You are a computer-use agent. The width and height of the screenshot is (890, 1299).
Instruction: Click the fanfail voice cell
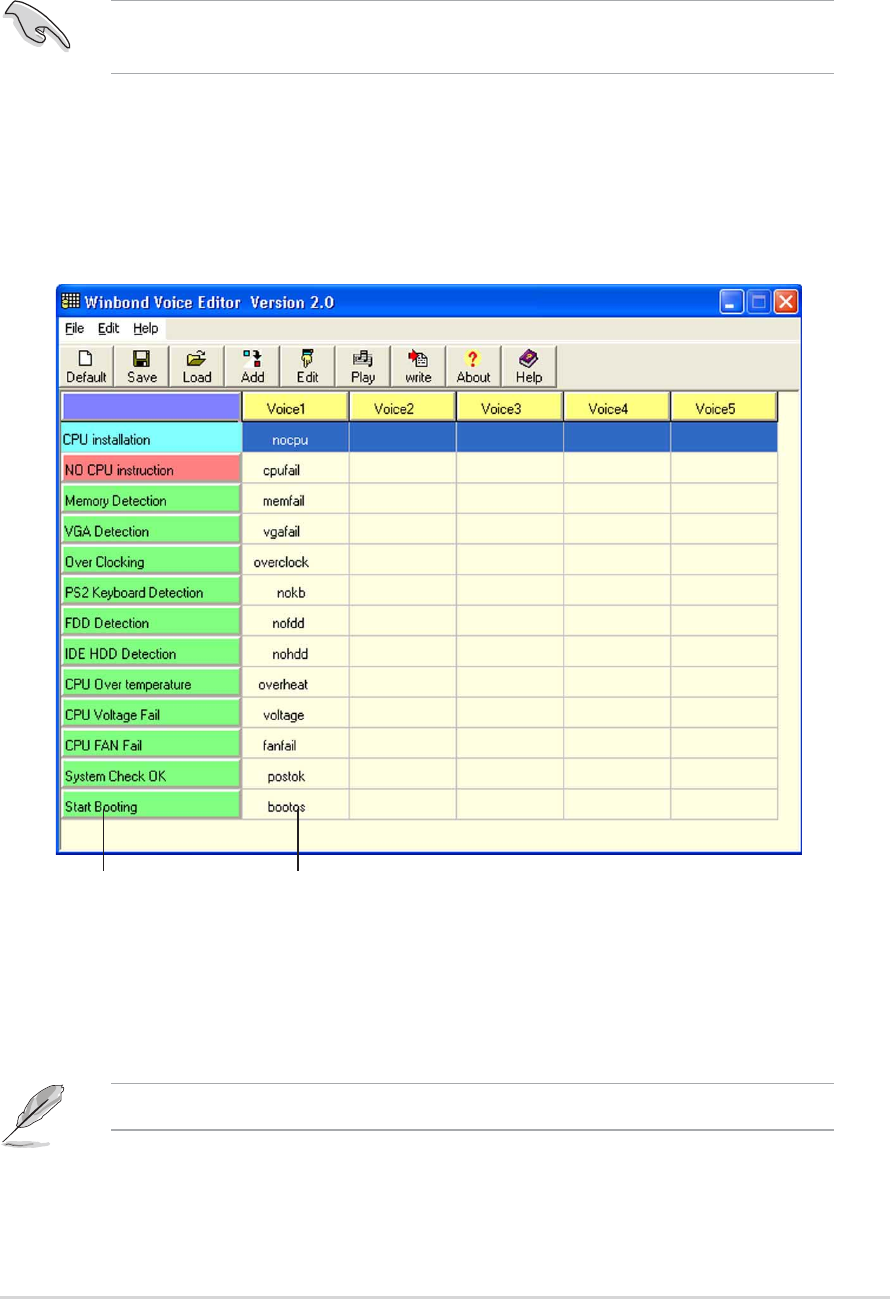tap(295, 745)
